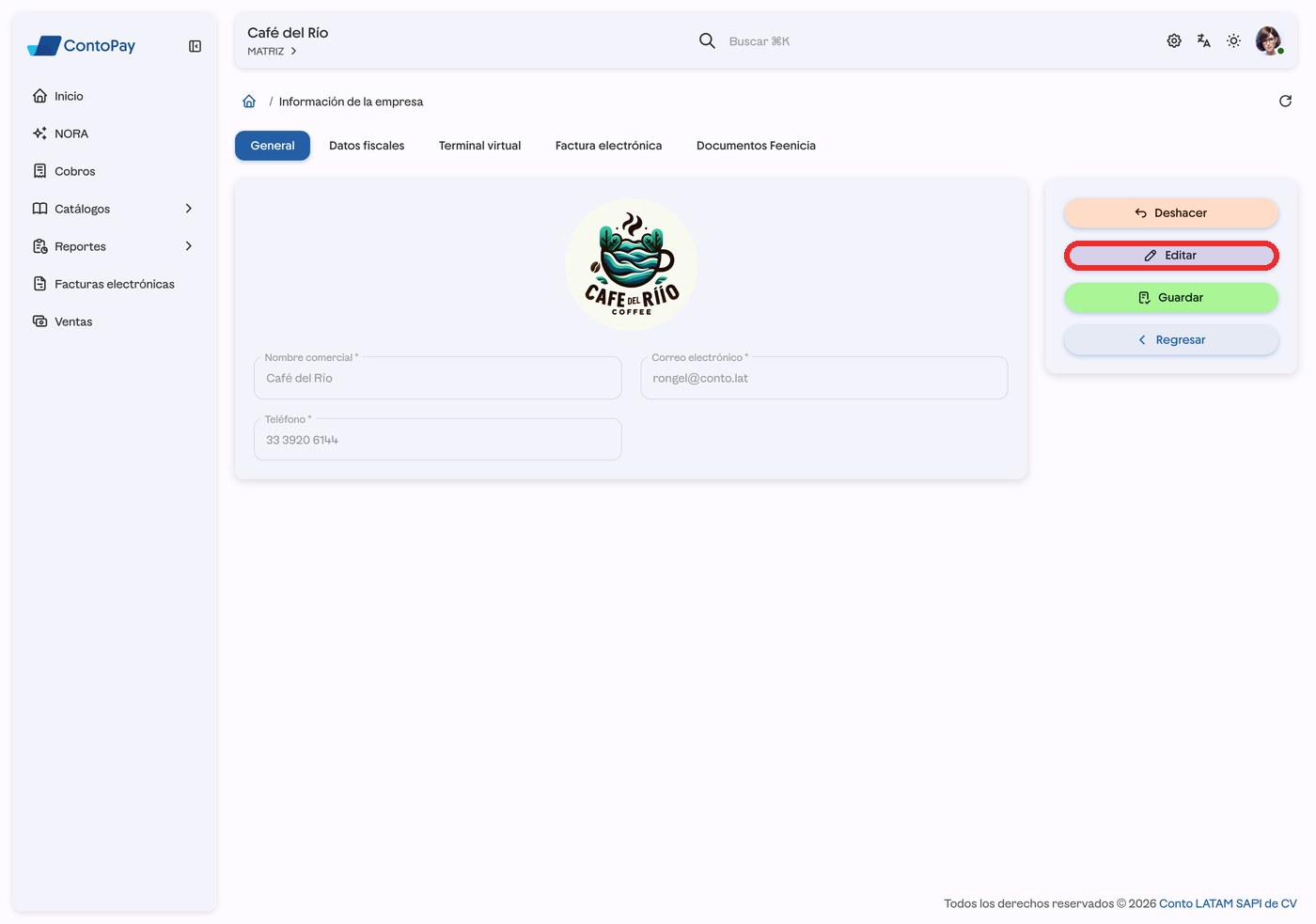
Task: Switch to the Terminal virtual tab
Action: point(479,146)
